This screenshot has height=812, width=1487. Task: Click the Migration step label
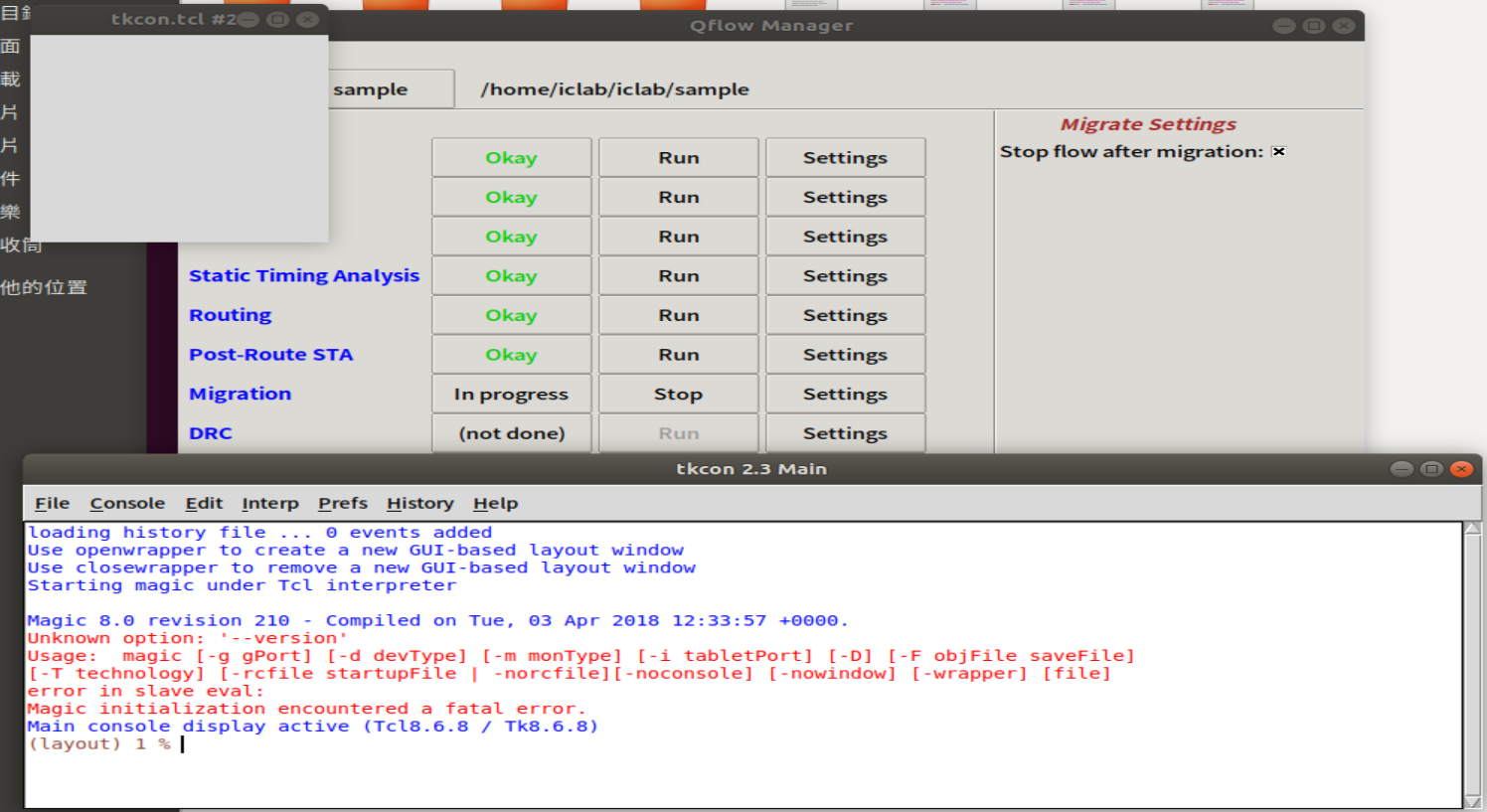pos(240,394)
